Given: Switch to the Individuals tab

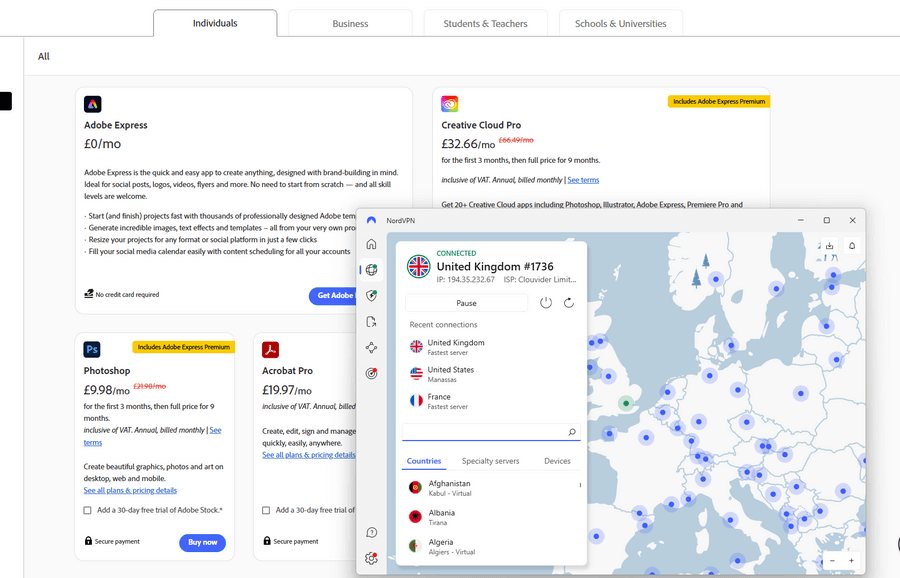Looking at the screenshot, I should [215, 23].
